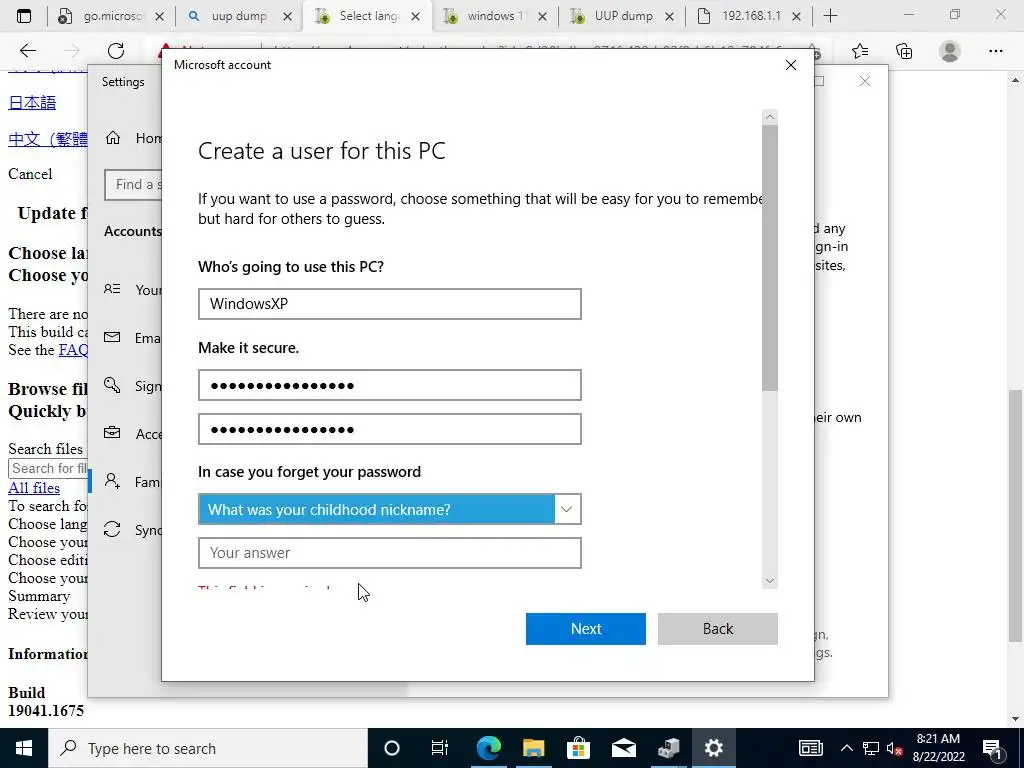Expand security question dropdown
1024x768 pixels.
point(389,509)
